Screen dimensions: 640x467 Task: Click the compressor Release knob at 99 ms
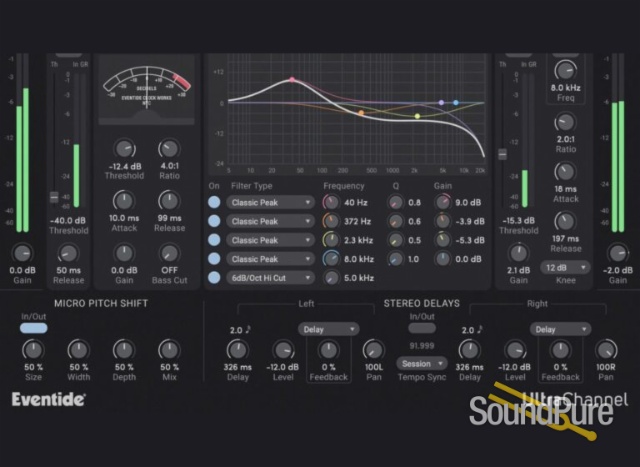pyautogui.click(x=169, y=200)
